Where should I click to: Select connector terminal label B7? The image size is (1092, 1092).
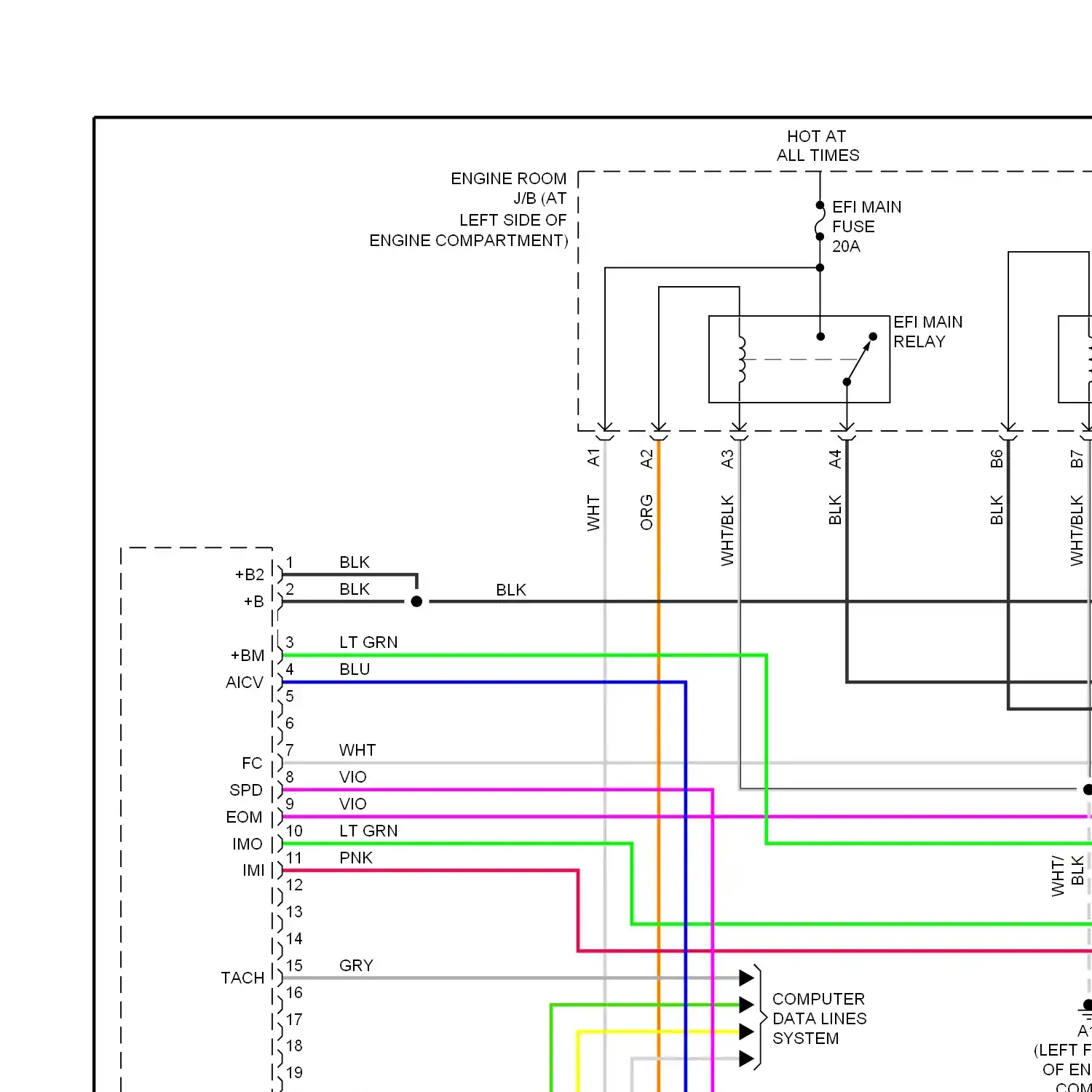tap(1077, 459)
